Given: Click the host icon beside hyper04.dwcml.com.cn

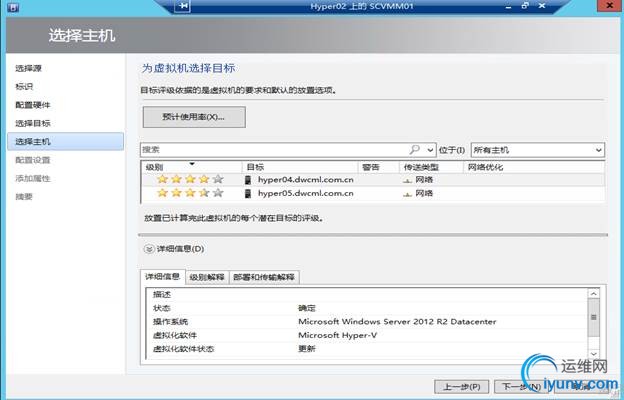Looking at the screenshot, I should [x=248, y=180].
